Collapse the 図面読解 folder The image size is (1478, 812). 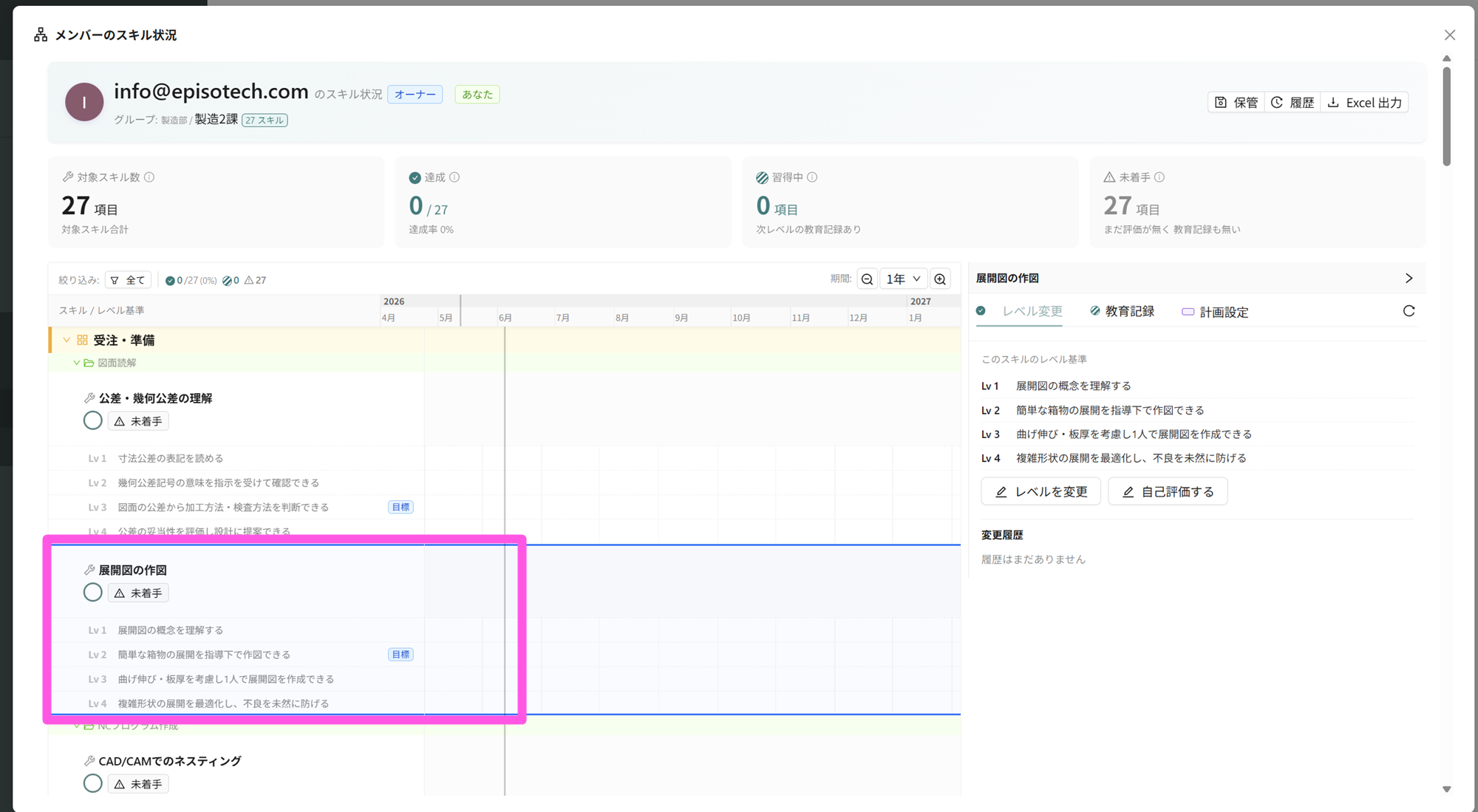pos(76,363)
